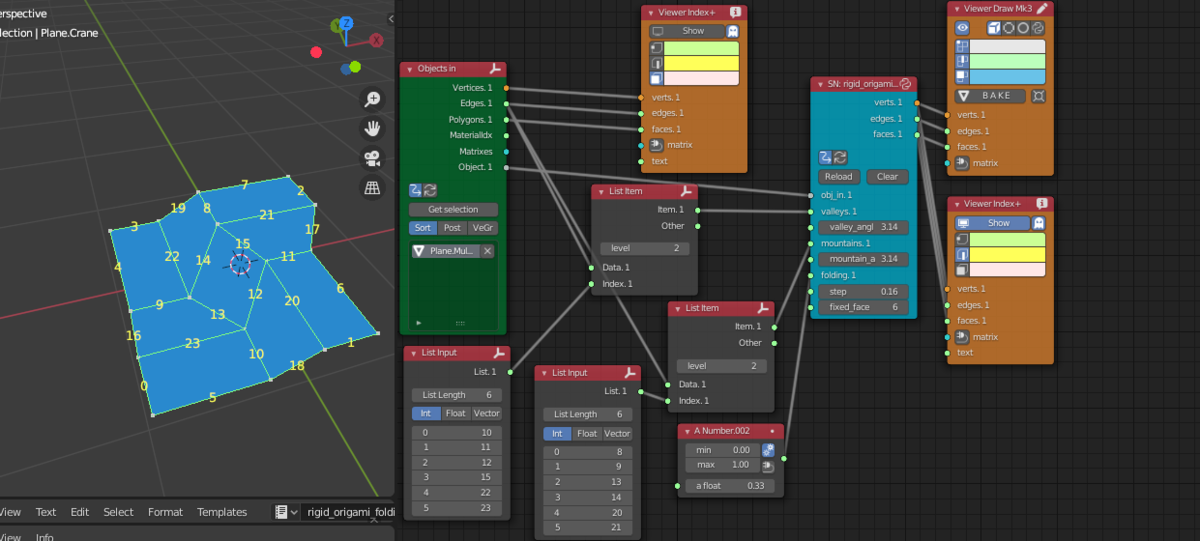The width and height of the screenshot is (1200, 541).
Task: Collapse the SN: rigid_origami node
Action: coord(820,84)
